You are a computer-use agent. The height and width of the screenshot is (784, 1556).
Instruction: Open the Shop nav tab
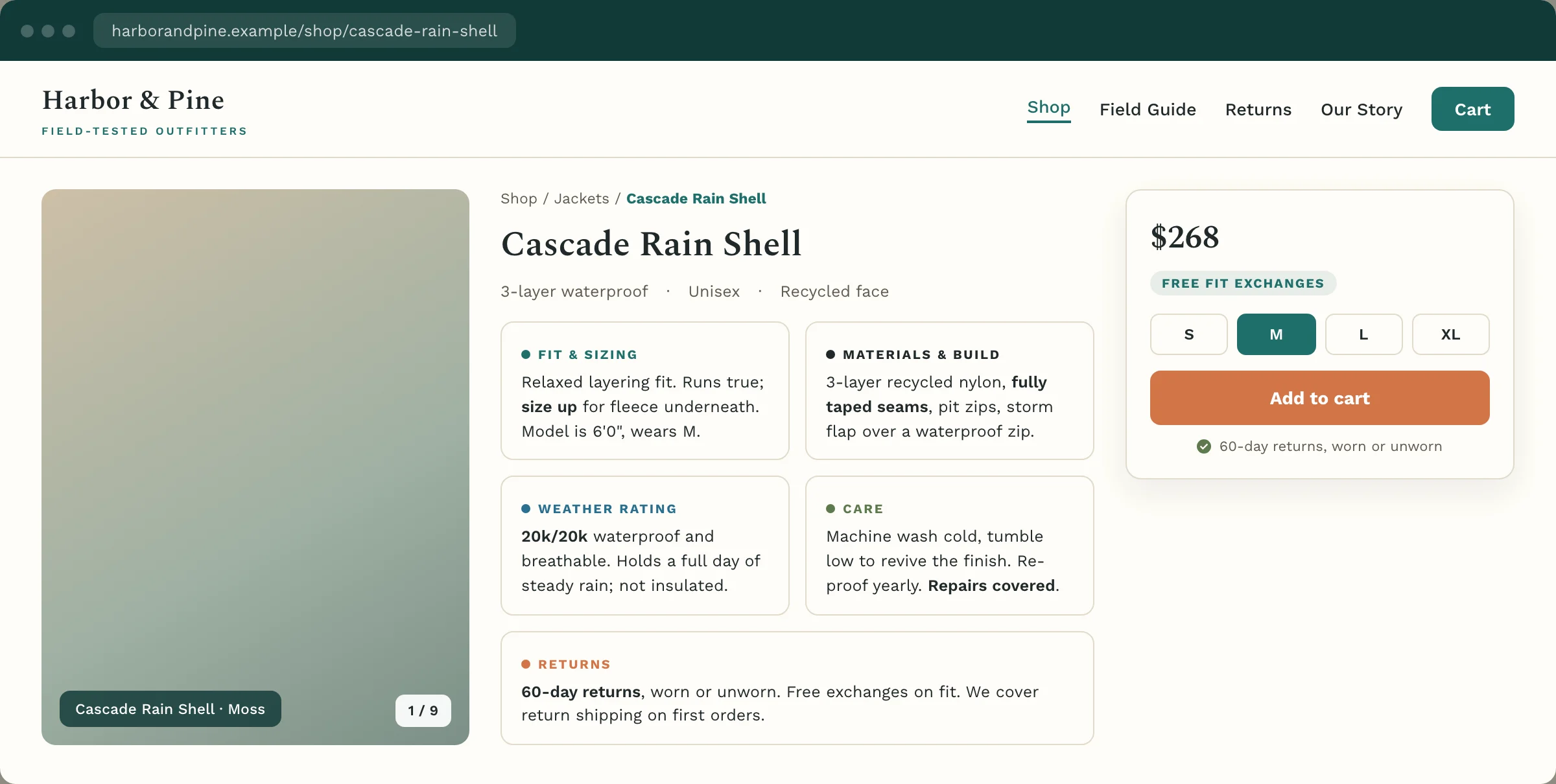pos(1048,108)
